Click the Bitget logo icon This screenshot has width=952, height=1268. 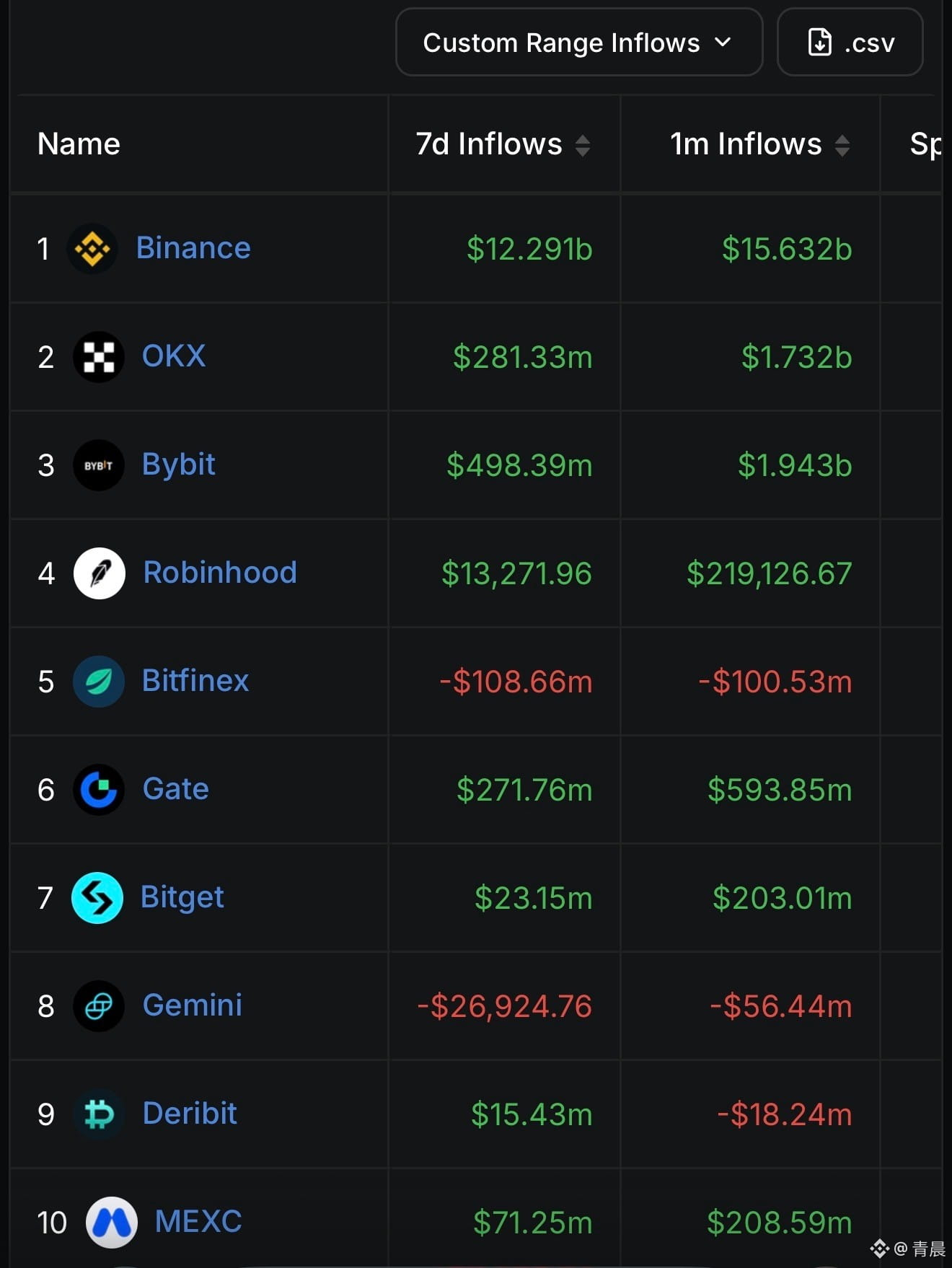click(x=97, y=898)
